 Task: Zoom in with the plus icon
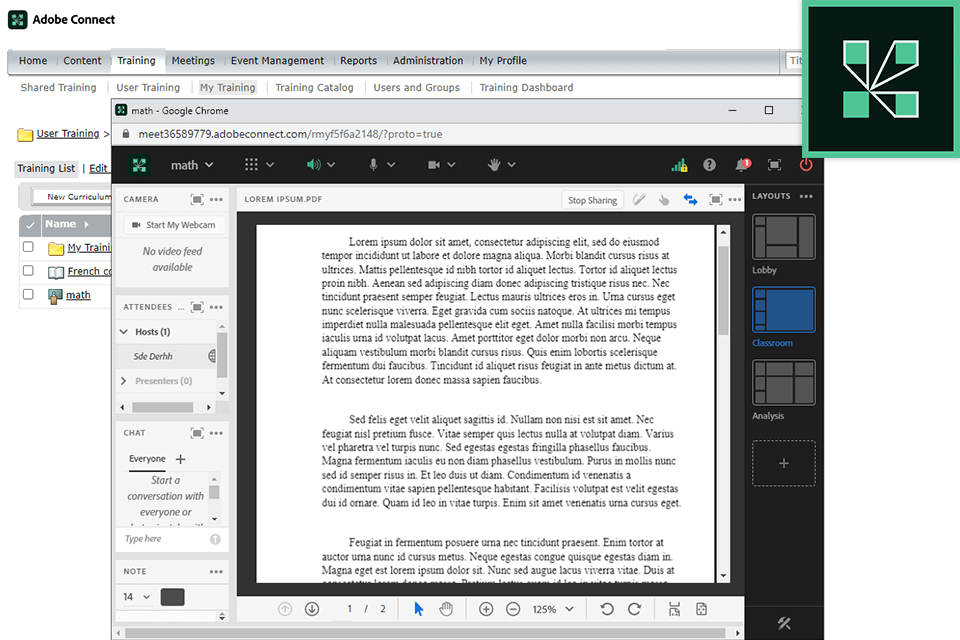click(x=486, y=609)
